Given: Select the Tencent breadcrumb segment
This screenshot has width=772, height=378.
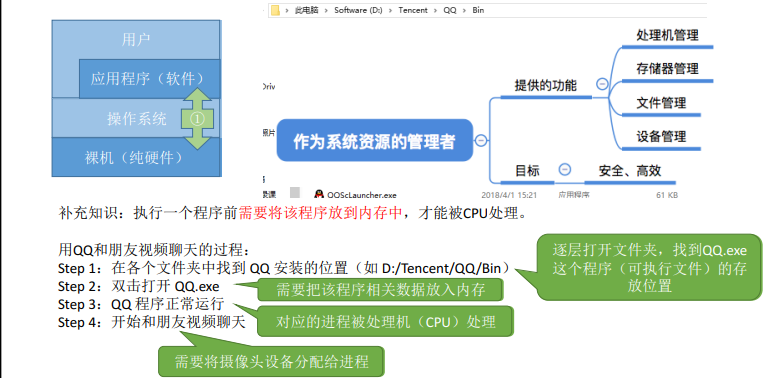Looking at the screenshot, I should [413, 10].
